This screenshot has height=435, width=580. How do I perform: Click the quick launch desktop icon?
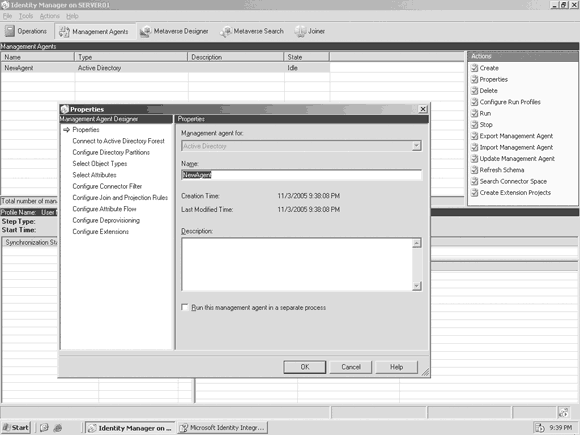[44, 428]
